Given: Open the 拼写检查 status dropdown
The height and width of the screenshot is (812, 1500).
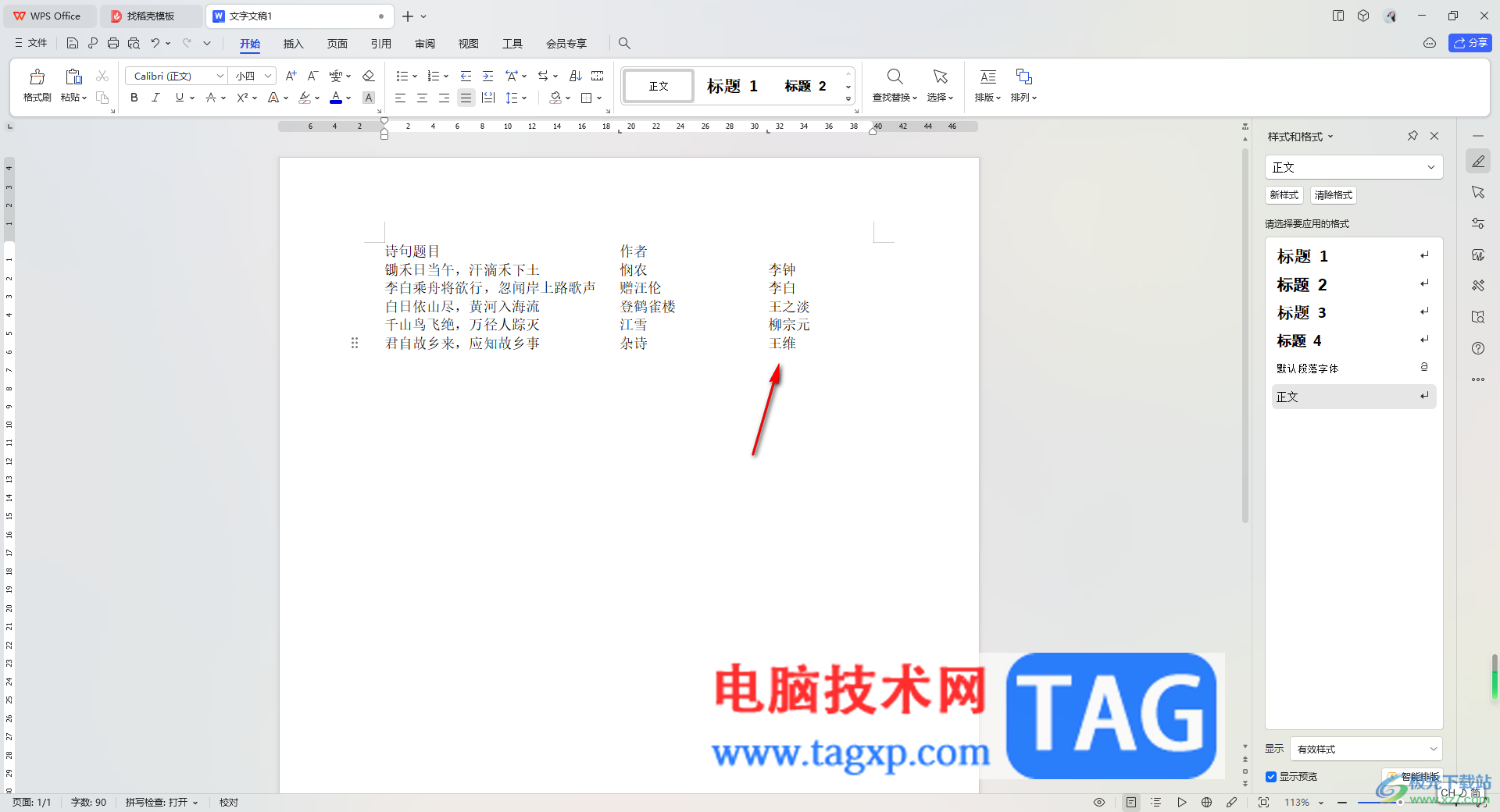Looking at the screenshot, I should pos(162,803).
